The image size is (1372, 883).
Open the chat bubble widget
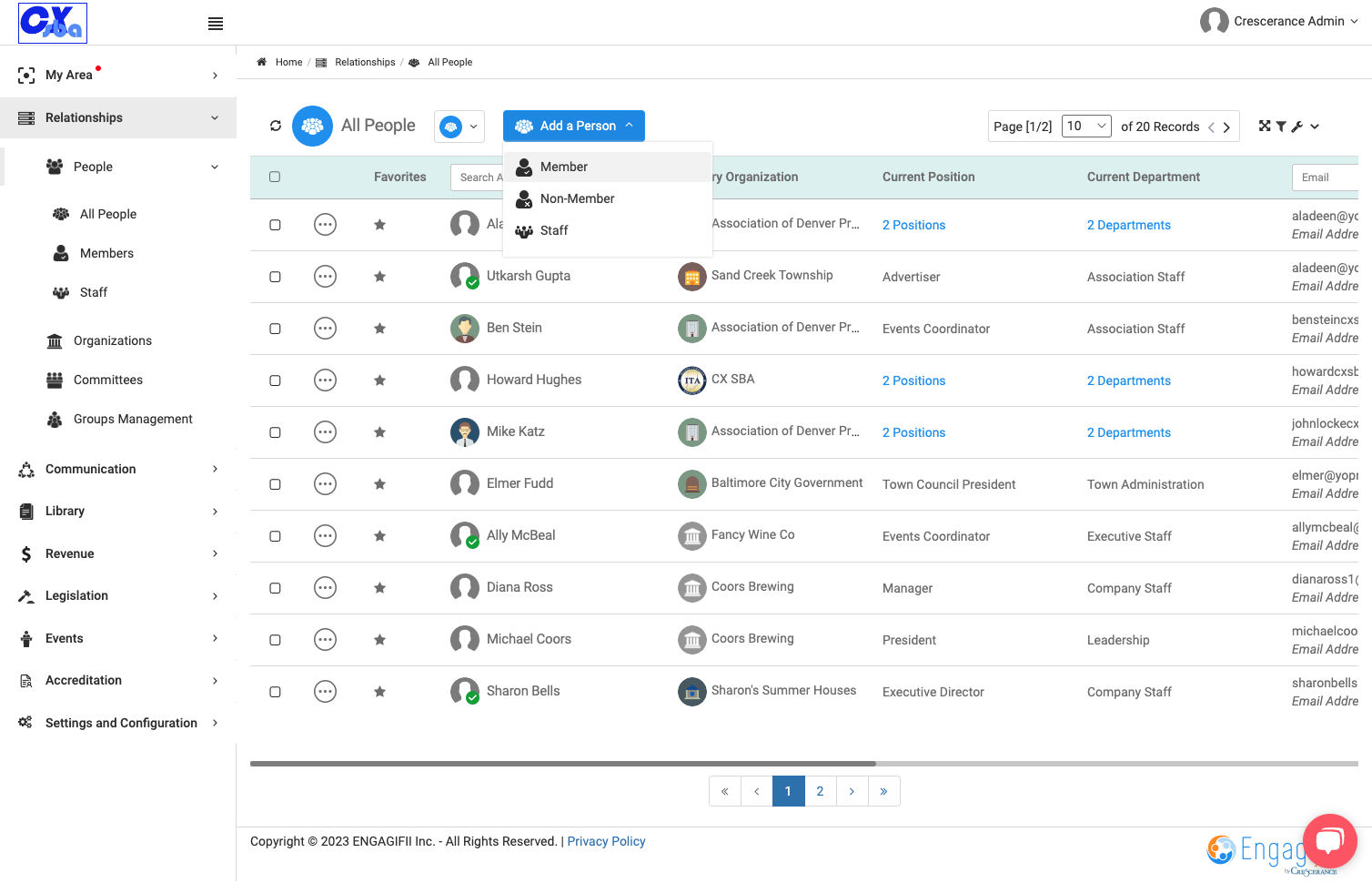pyautogui.click(x=1330, y=840)
